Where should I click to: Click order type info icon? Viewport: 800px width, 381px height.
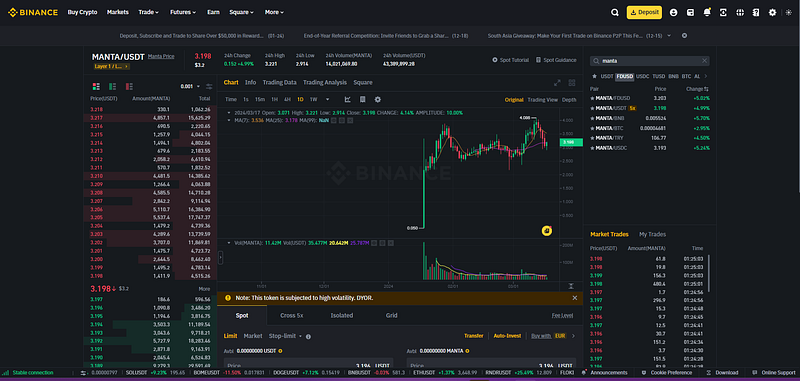point(309,337)
